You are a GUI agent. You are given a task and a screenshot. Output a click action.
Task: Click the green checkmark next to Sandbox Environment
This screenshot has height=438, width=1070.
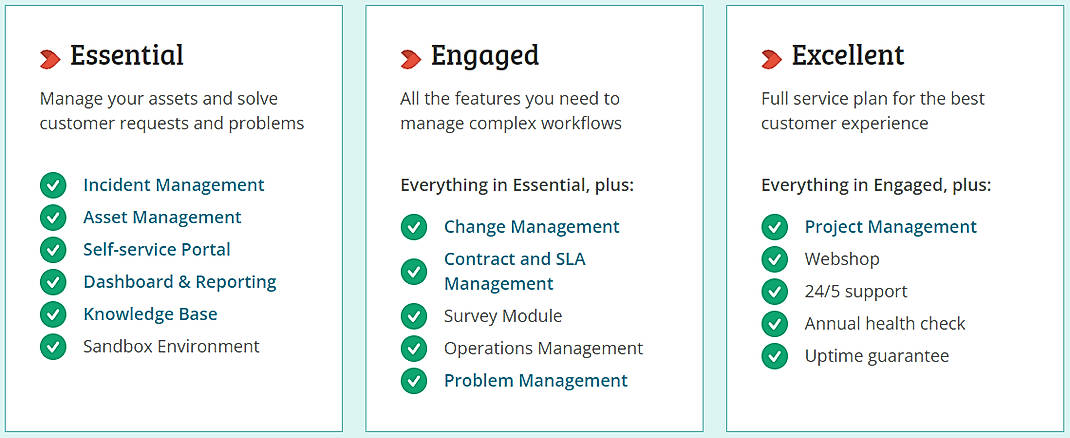(x=53, y=347)
